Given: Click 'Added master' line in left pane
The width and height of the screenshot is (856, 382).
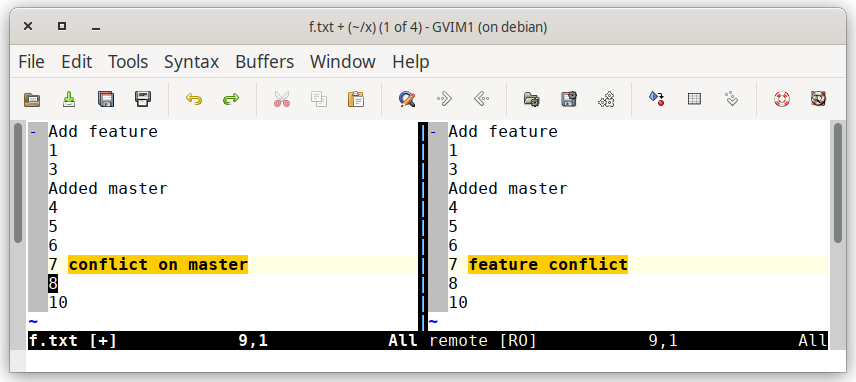Looking at the screenshot, I should point(108,189).
